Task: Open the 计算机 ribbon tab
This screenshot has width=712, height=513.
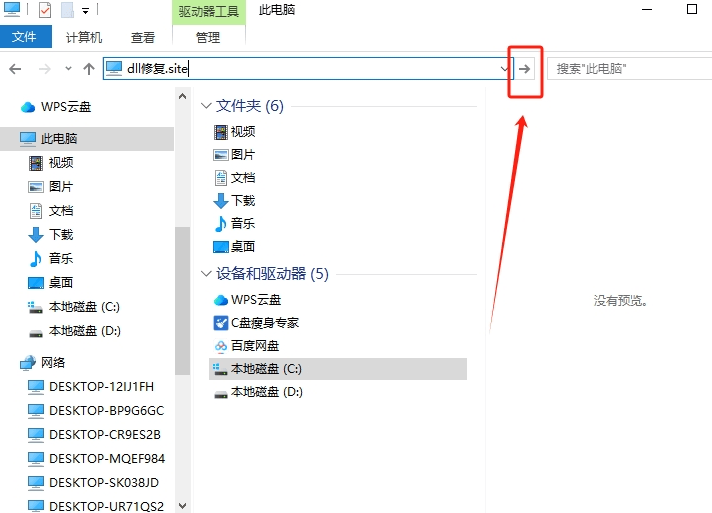Action: pos(84,37)
